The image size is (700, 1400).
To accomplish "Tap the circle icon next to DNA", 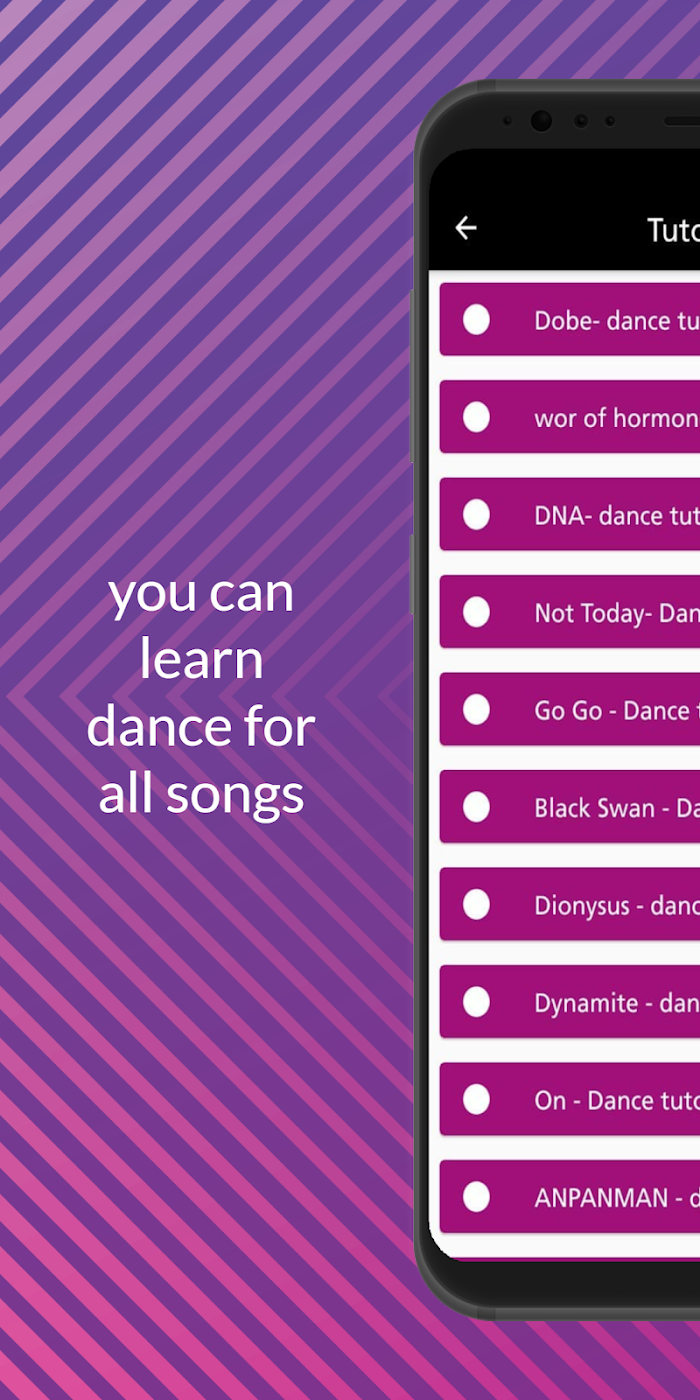I will click(x=477, y=515).
